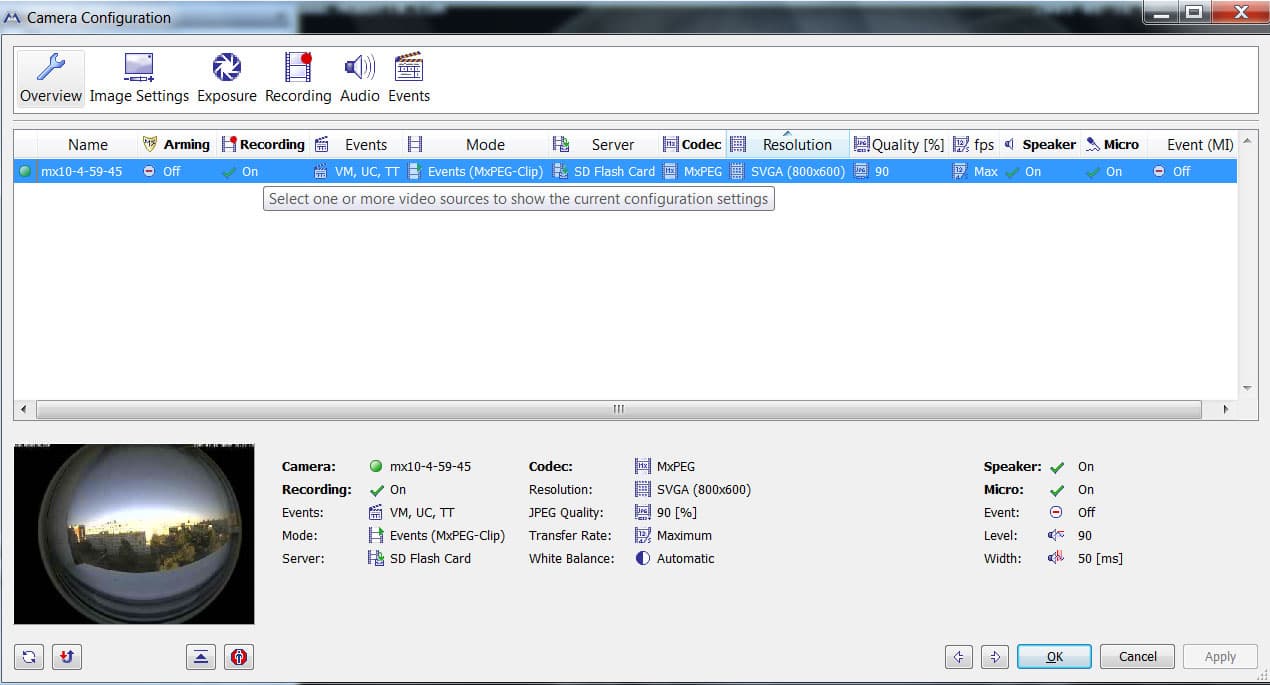Click the table's scroll-right arrow

pos(1227,409)
